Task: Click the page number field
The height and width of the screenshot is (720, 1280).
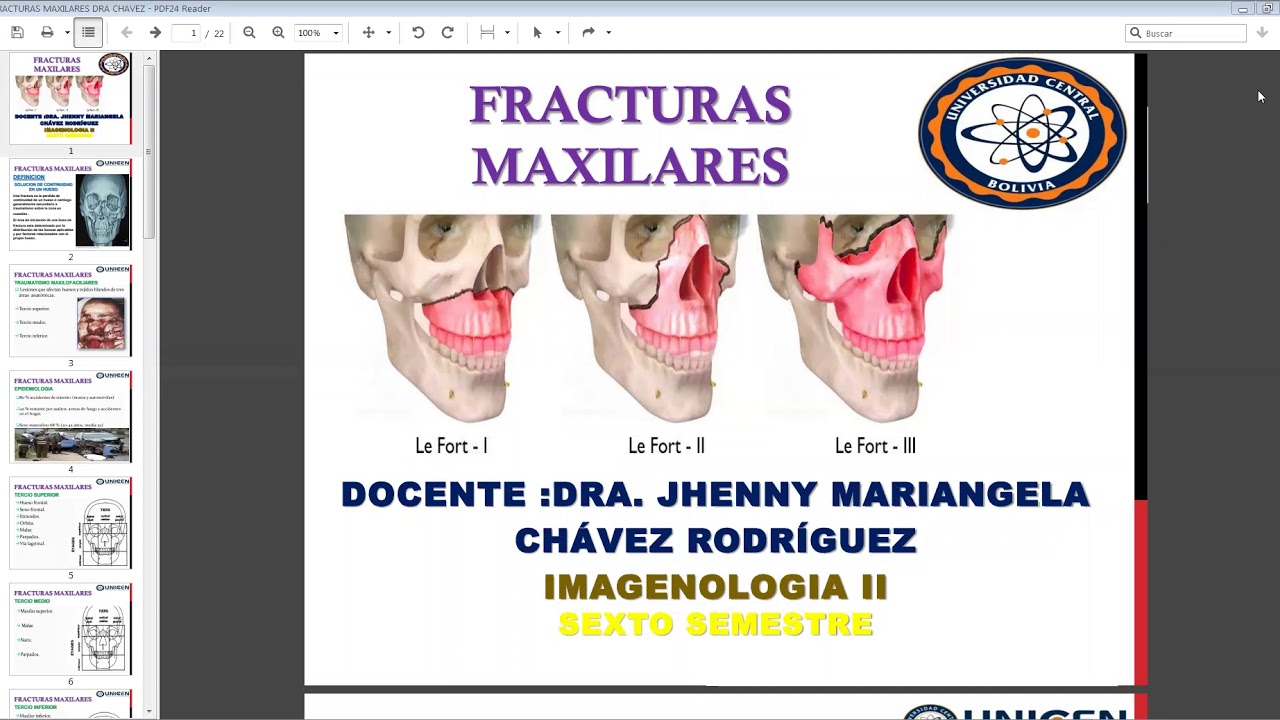Action: coord(187,33)
